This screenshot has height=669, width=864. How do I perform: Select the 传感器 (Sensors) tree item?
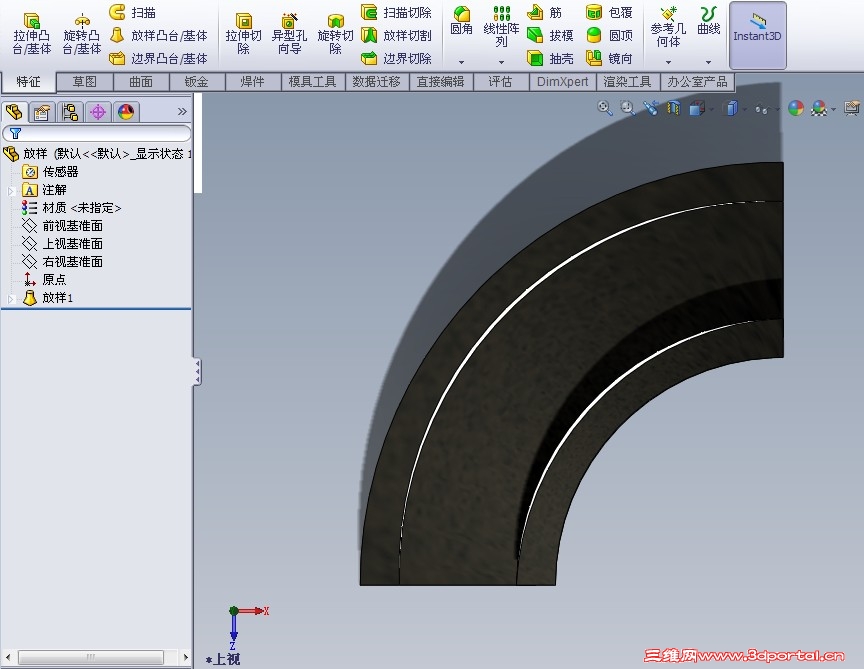(51, 171)
